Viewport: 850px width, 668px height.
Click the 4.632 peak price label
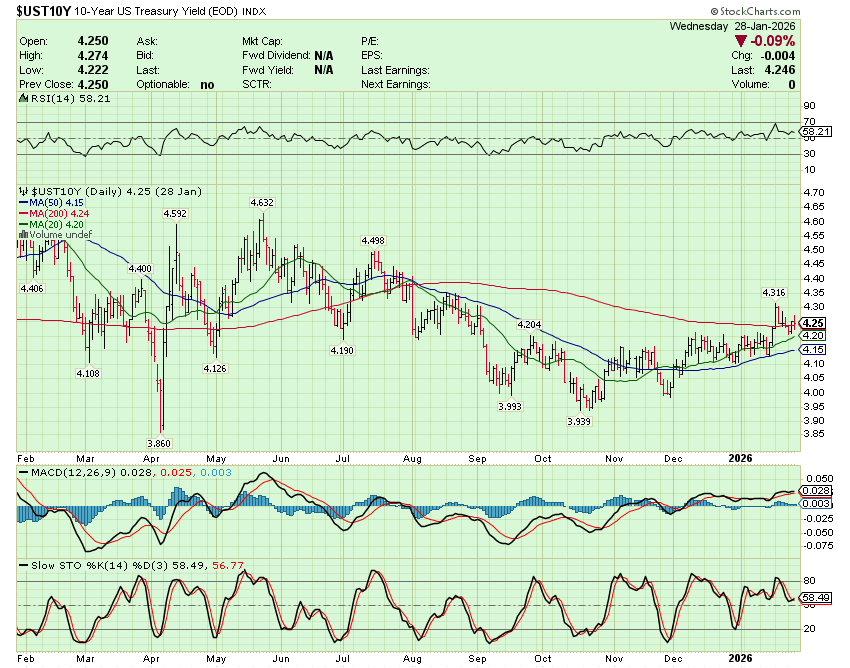point(262,203)
